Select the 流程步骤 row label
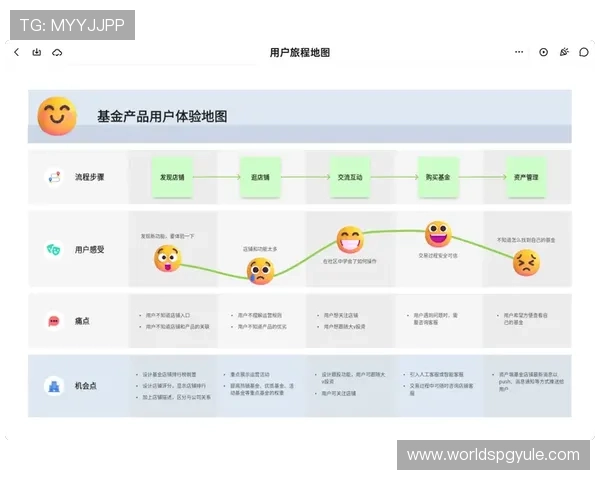Image resolution: width=600 pixels, height=480 pixels. [x=90, y=177]
